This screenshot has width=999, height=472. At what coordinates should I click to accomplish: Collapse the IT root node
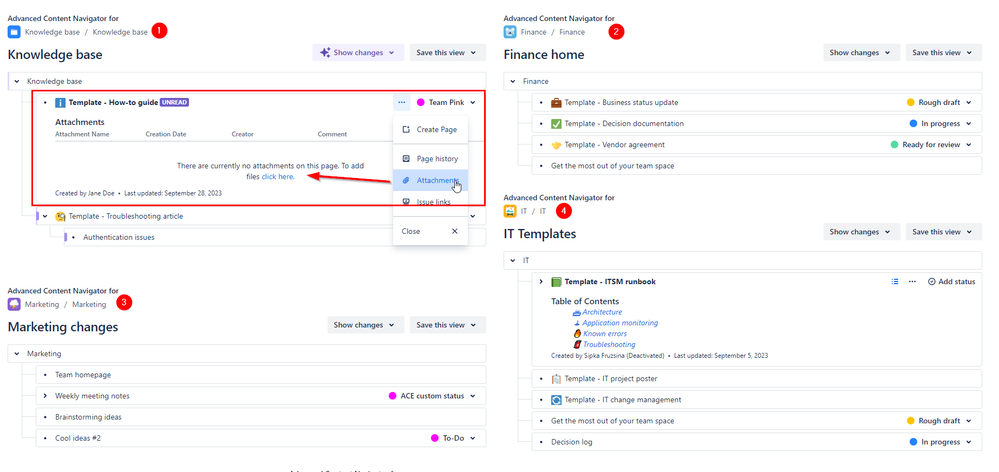coord(512,261)
